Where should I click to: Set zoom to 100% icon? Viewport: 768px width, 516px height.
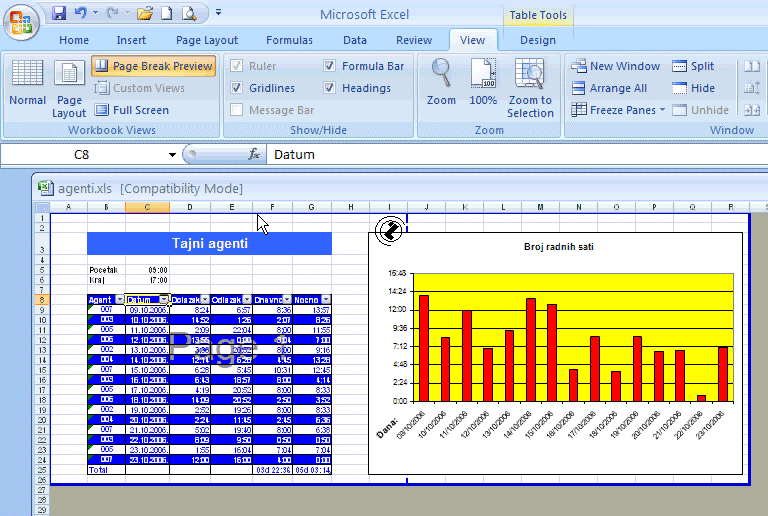(483, 82)
